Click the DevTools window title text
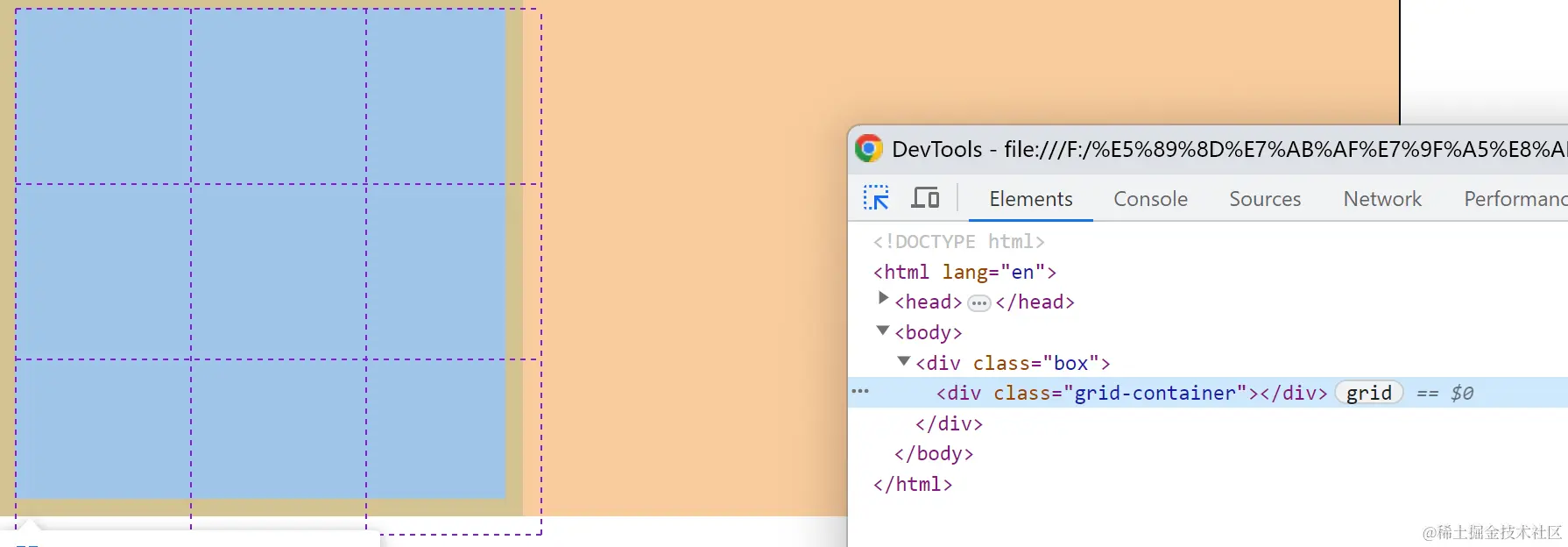 (x=1230, y=149)
